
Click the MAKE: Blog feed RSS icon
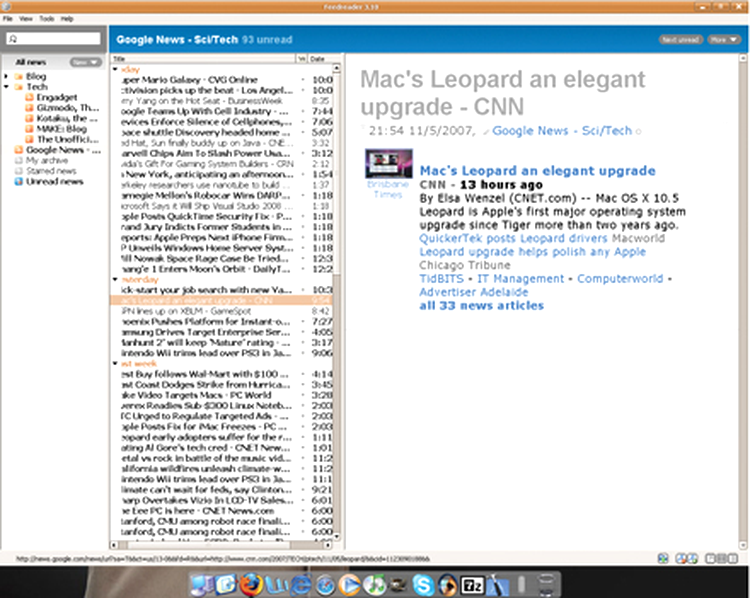click(30, 129)
